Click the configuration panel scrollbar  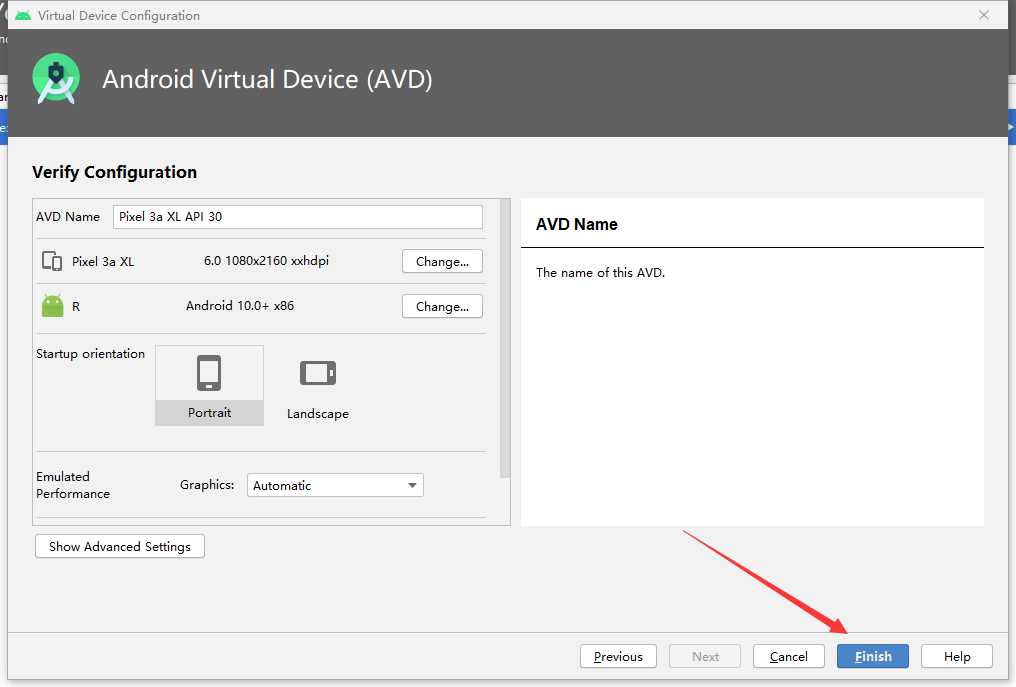[505, 338]
